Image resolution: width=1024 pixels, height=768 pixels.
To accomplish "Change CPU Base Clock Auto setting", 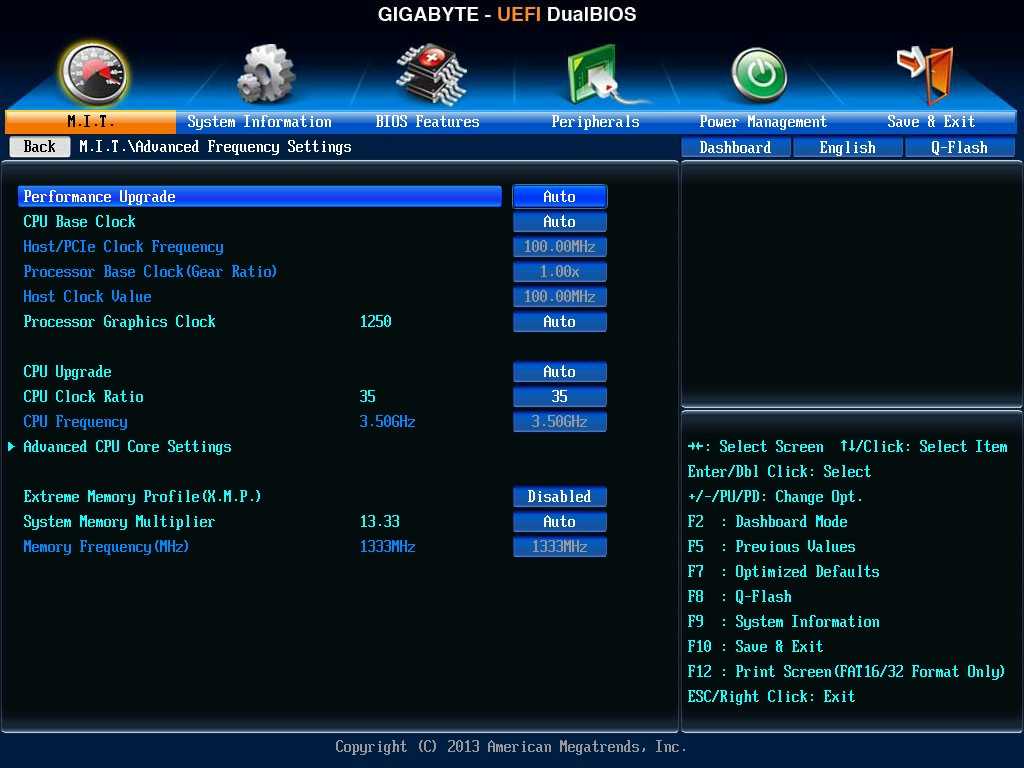I will [559, 222].
